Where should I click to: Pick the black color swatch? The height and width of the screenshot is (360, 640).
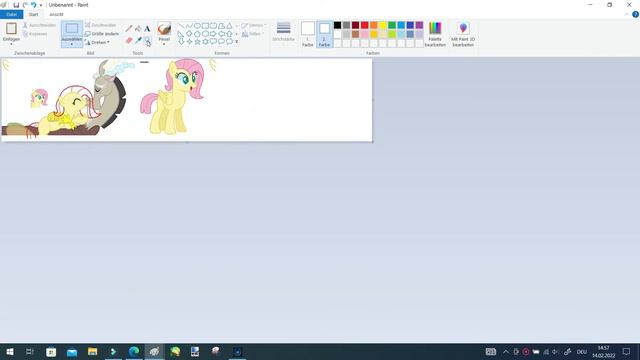pyautogui.click(x=338, y=25)
